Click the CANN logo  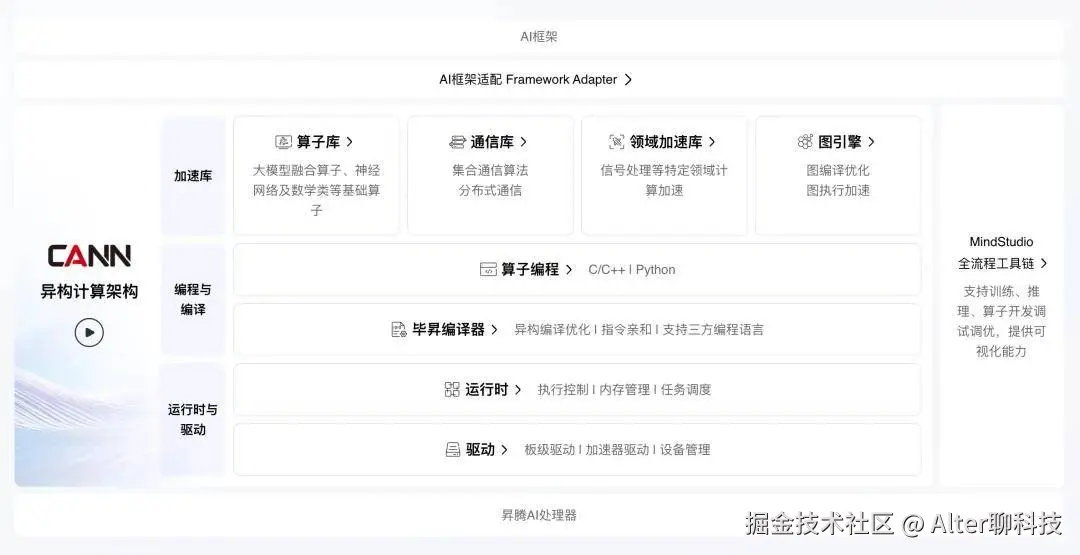coord(90,255)
